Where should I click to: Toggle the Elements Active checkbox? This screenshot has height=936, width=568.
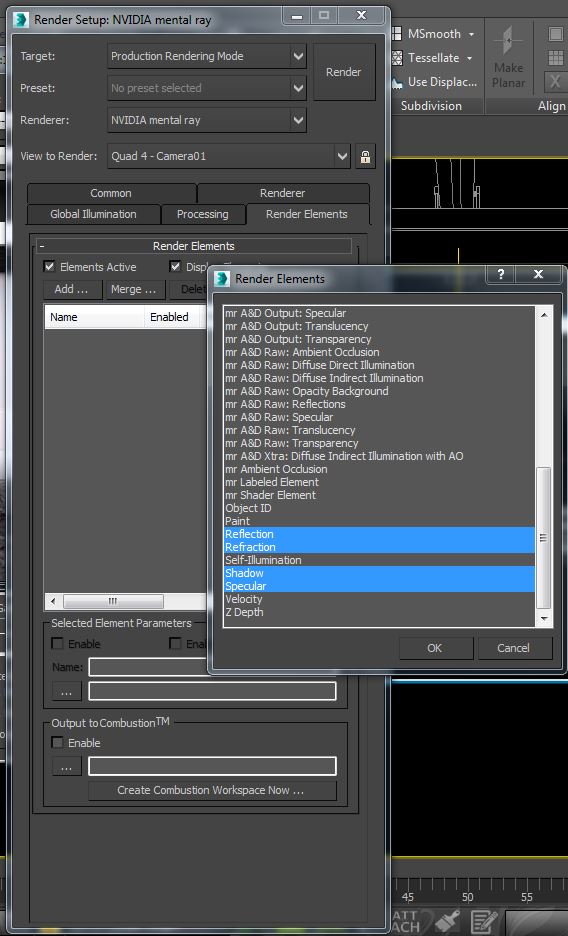click(50, 266)
